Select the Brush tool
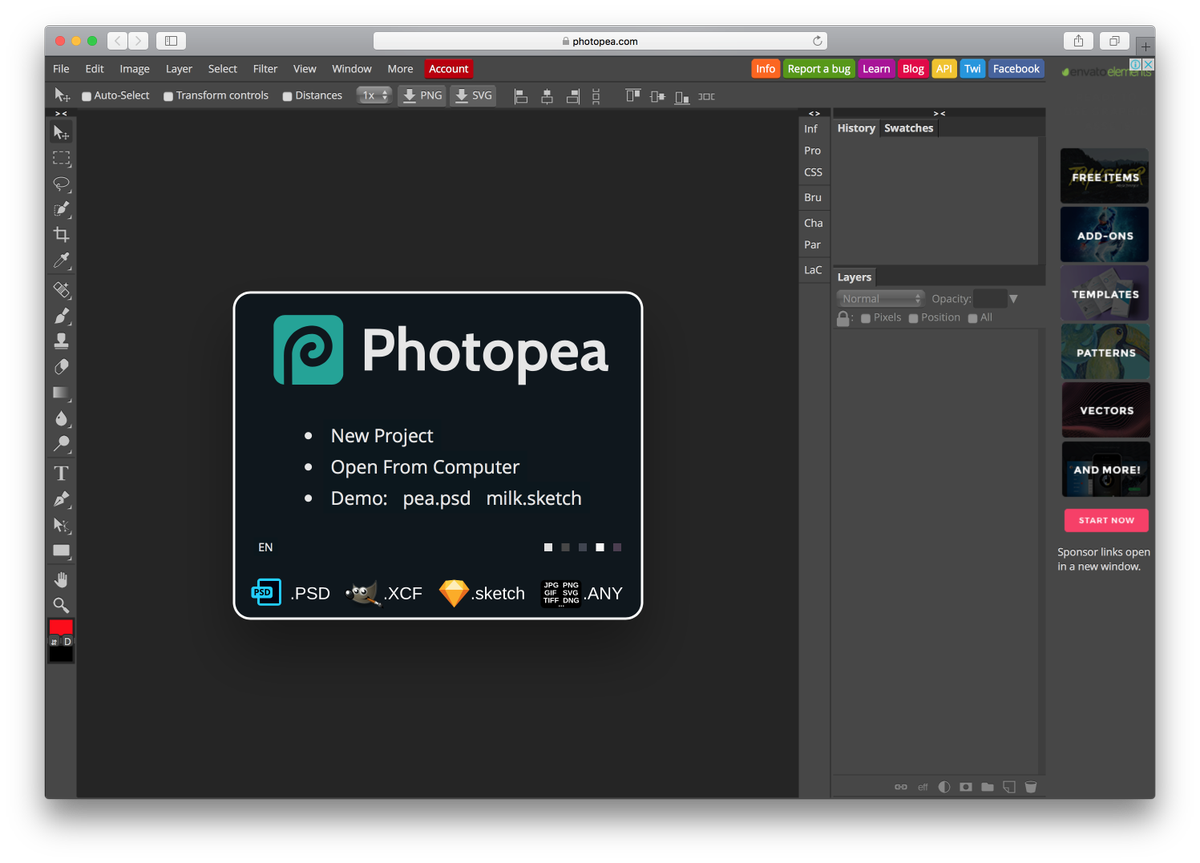Screen dimensions: 1200x863 pyautogui.click(x=62, y=316)
